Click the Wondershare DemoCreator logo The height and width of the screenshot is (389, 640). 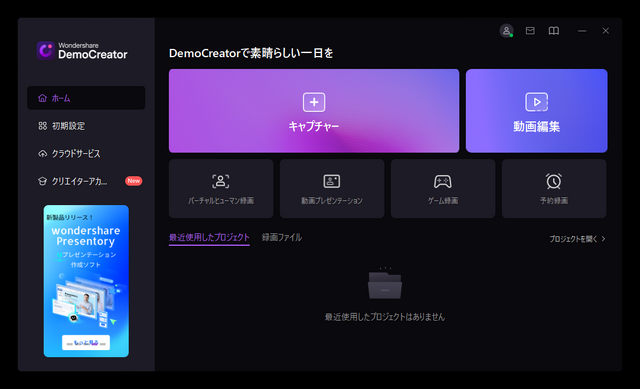click(x=82, y=51)
